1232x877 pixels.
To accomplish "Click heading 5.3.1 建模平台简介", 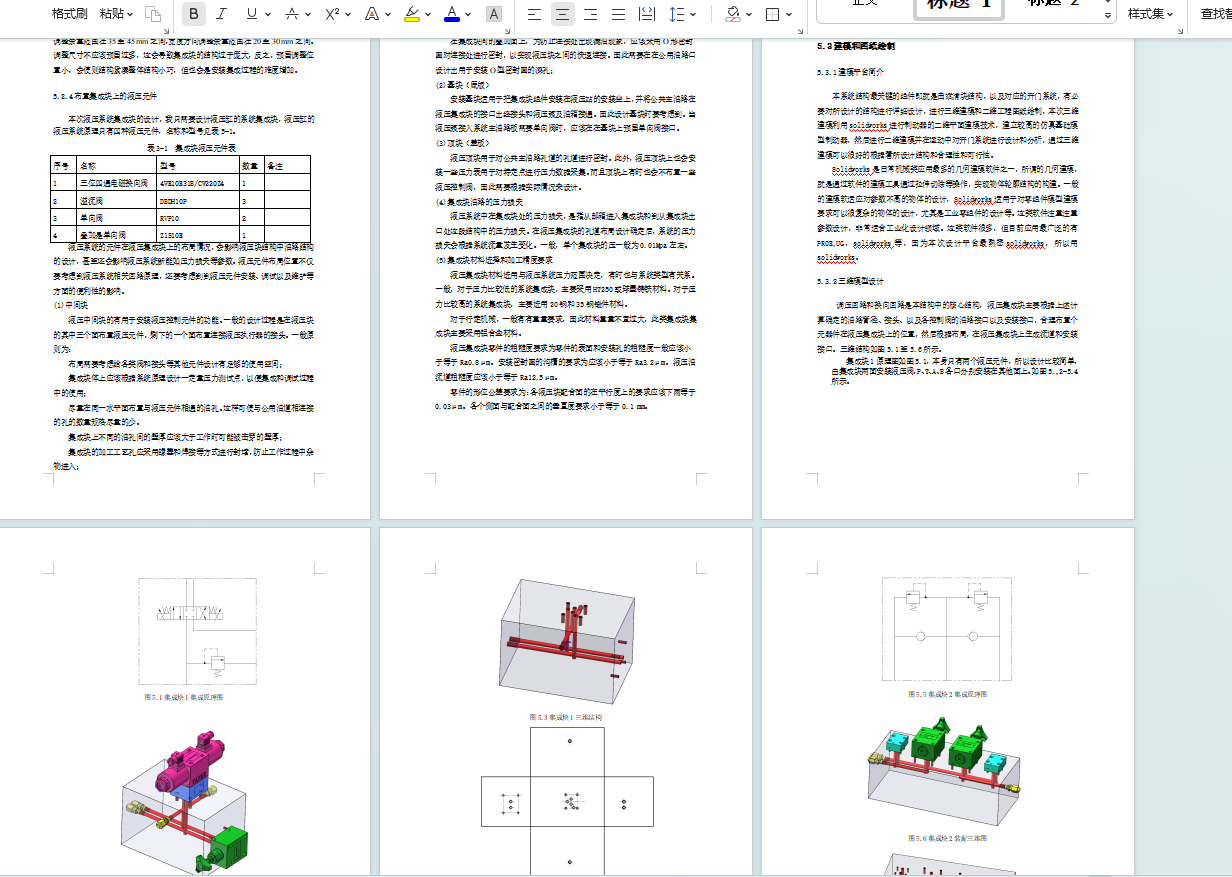I will click(850, 73).
